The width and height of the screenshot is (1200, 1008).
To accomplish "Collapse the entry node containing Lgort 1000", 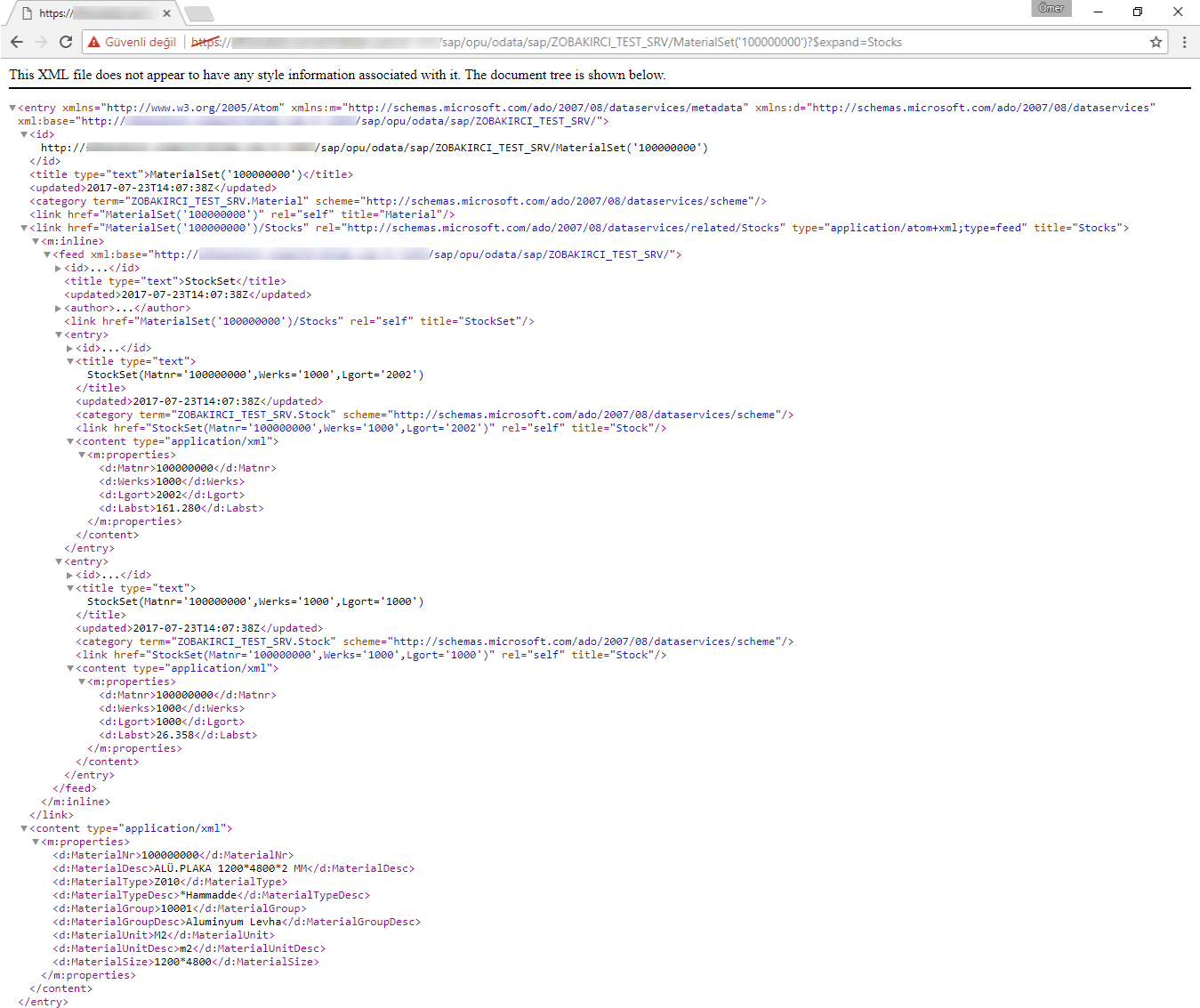I will point(59,561).
